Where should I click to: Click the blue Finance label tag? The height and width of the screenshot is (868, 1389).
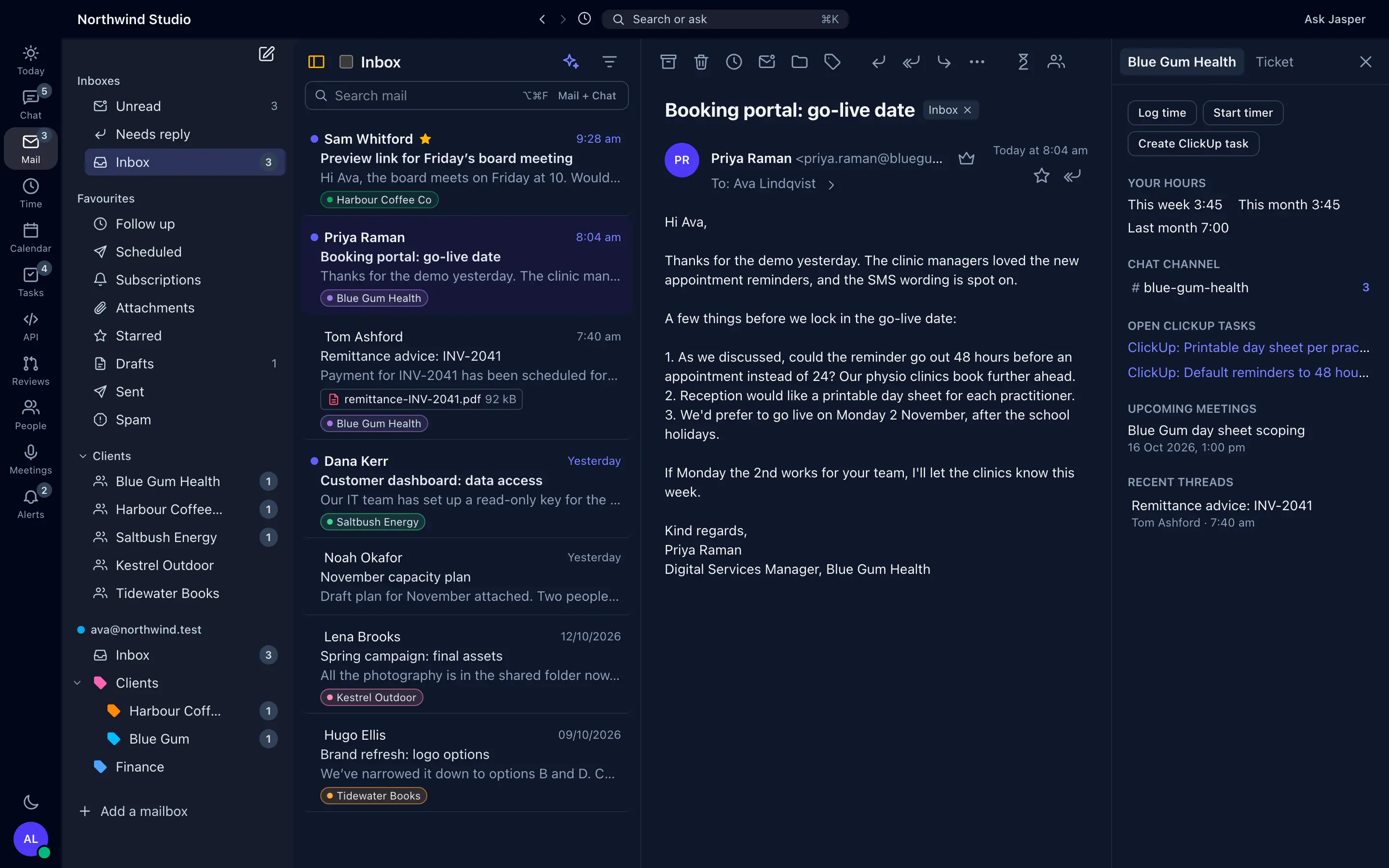[100, 767]
